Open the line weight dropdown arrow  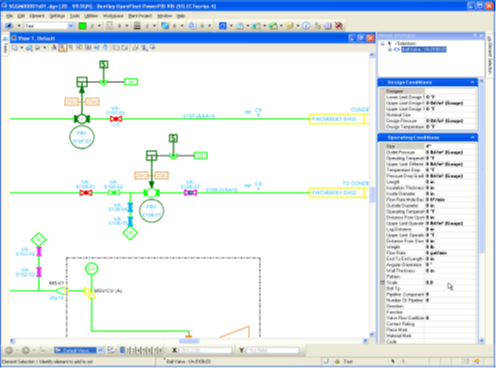tap(154, 26)
